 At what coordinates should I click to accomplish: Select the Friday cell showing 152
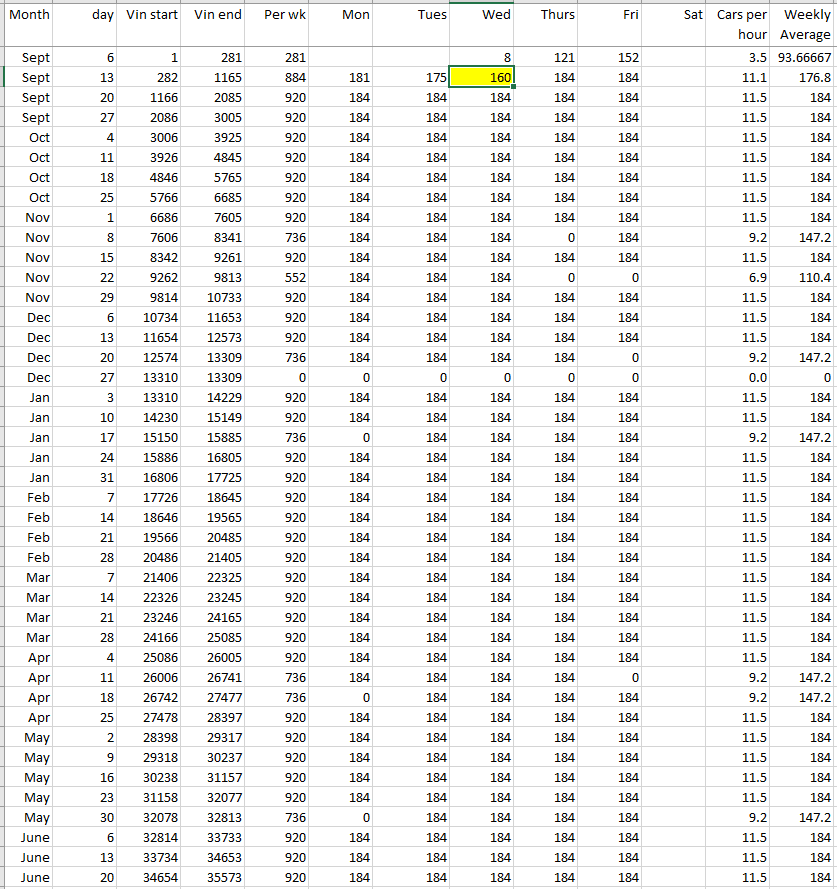click(x=611, y=58)
